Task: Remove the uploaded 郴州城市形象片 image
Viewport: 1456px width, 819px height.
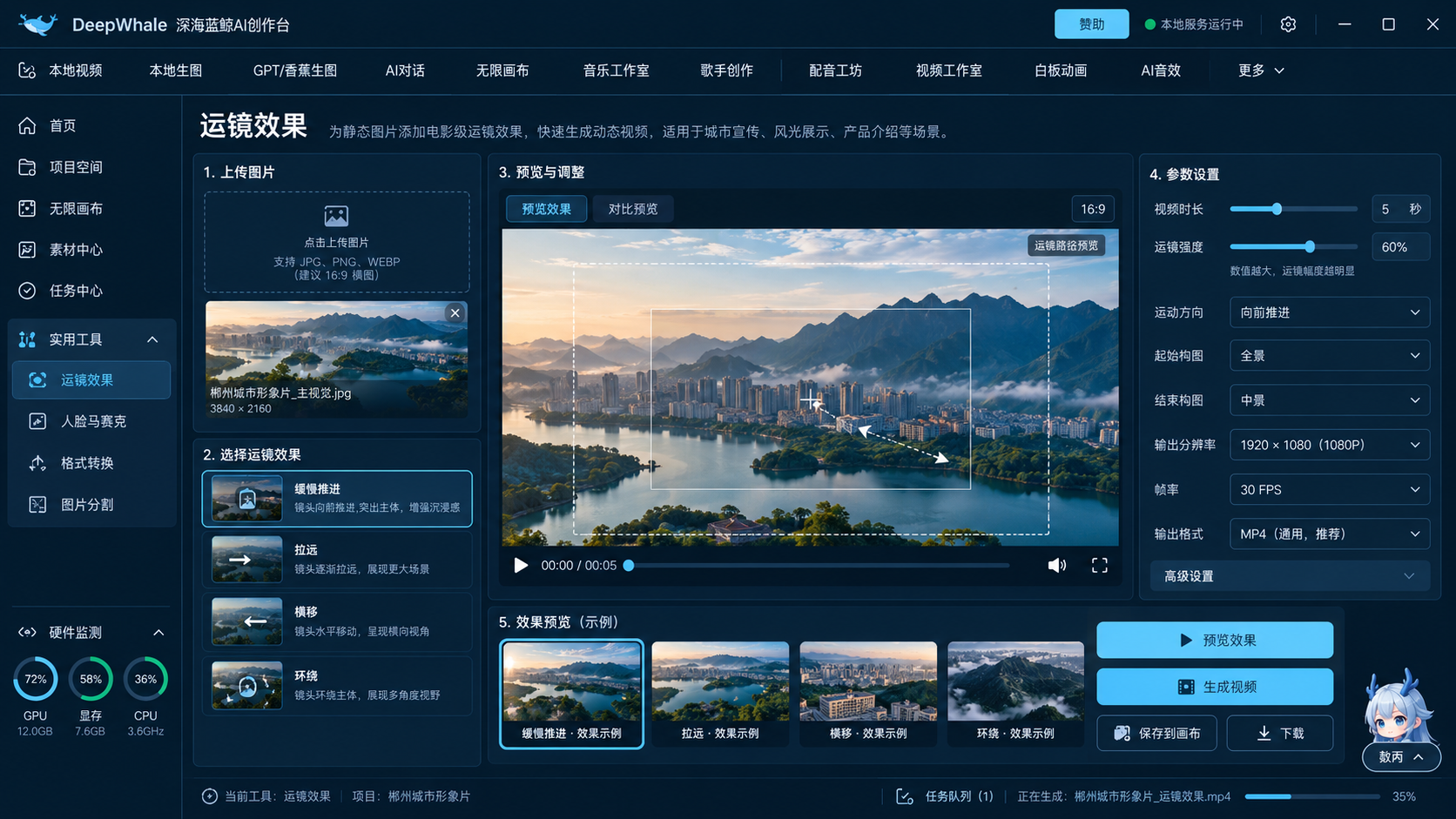Action: coord(455,313)
